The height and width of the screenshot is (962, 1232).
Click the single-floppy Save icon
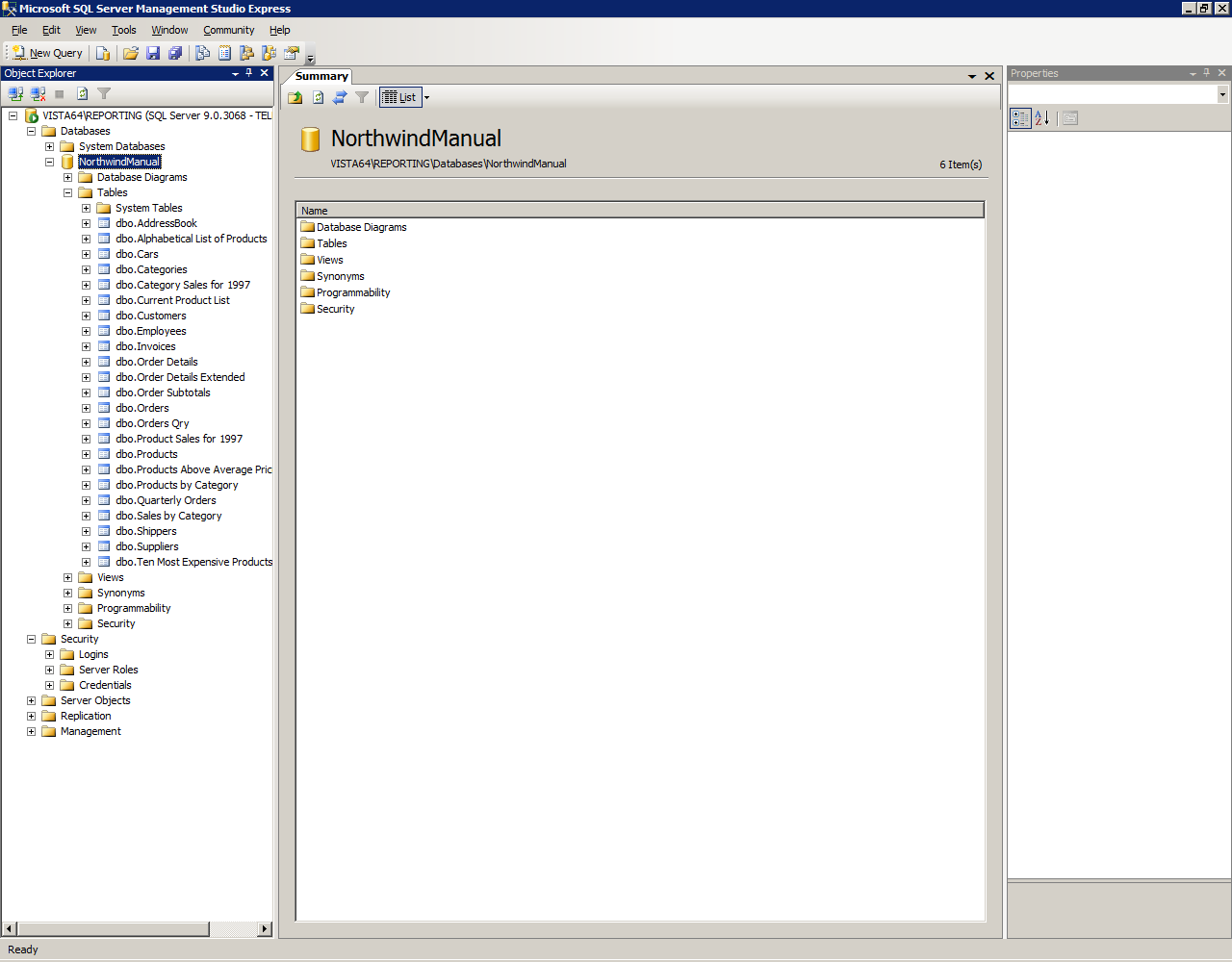coord(153,53)
